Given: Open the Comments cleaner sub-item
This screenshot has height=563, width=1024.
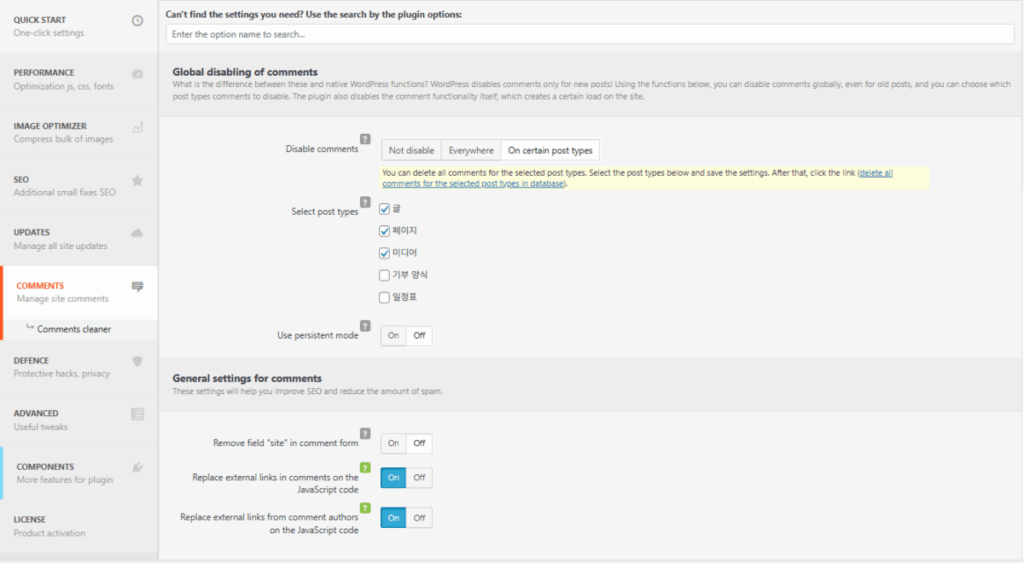Looking at the screenshot, I should pos(74,329).
